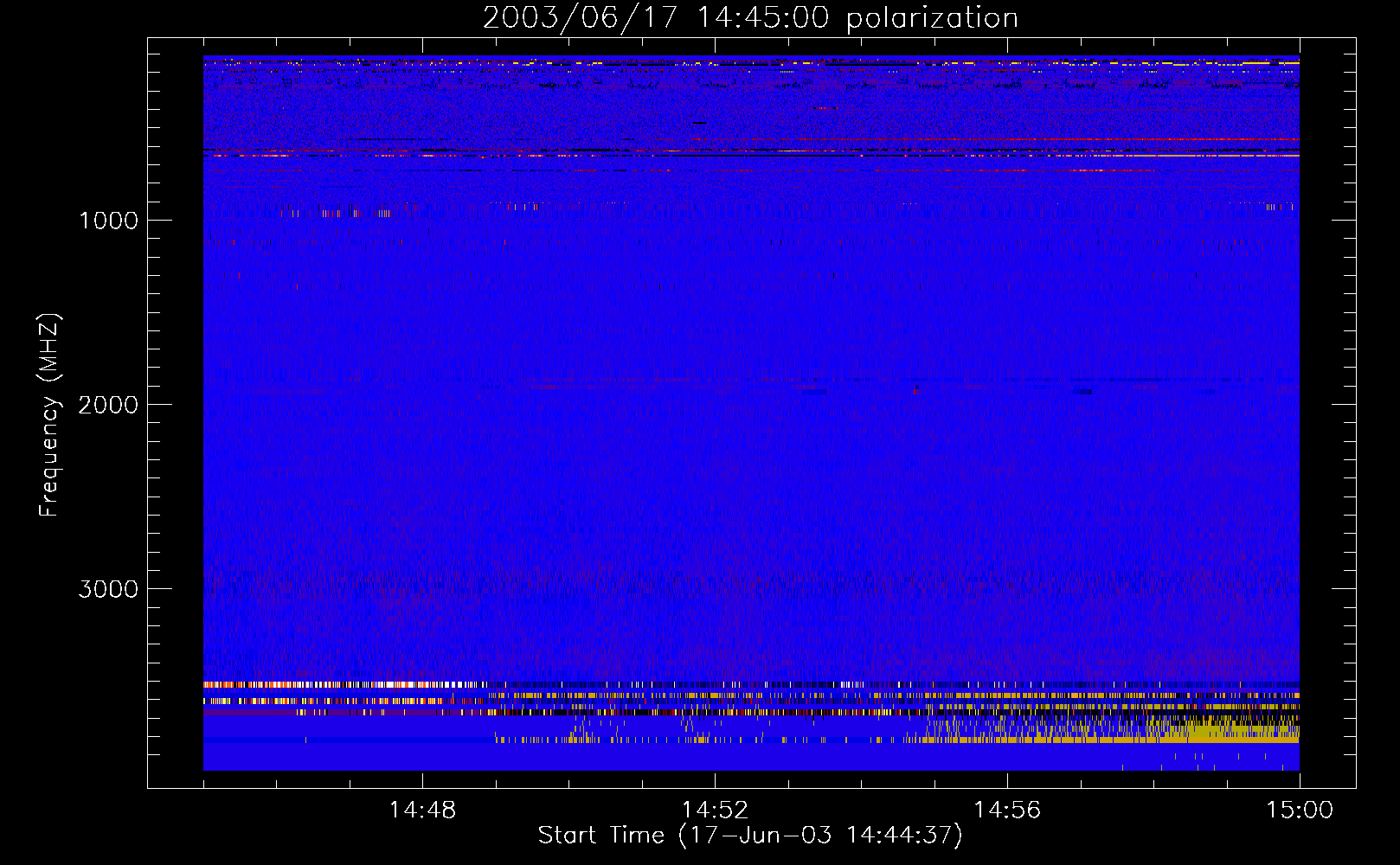Click the 15:00 time tick label

[x=1300, y=811]
